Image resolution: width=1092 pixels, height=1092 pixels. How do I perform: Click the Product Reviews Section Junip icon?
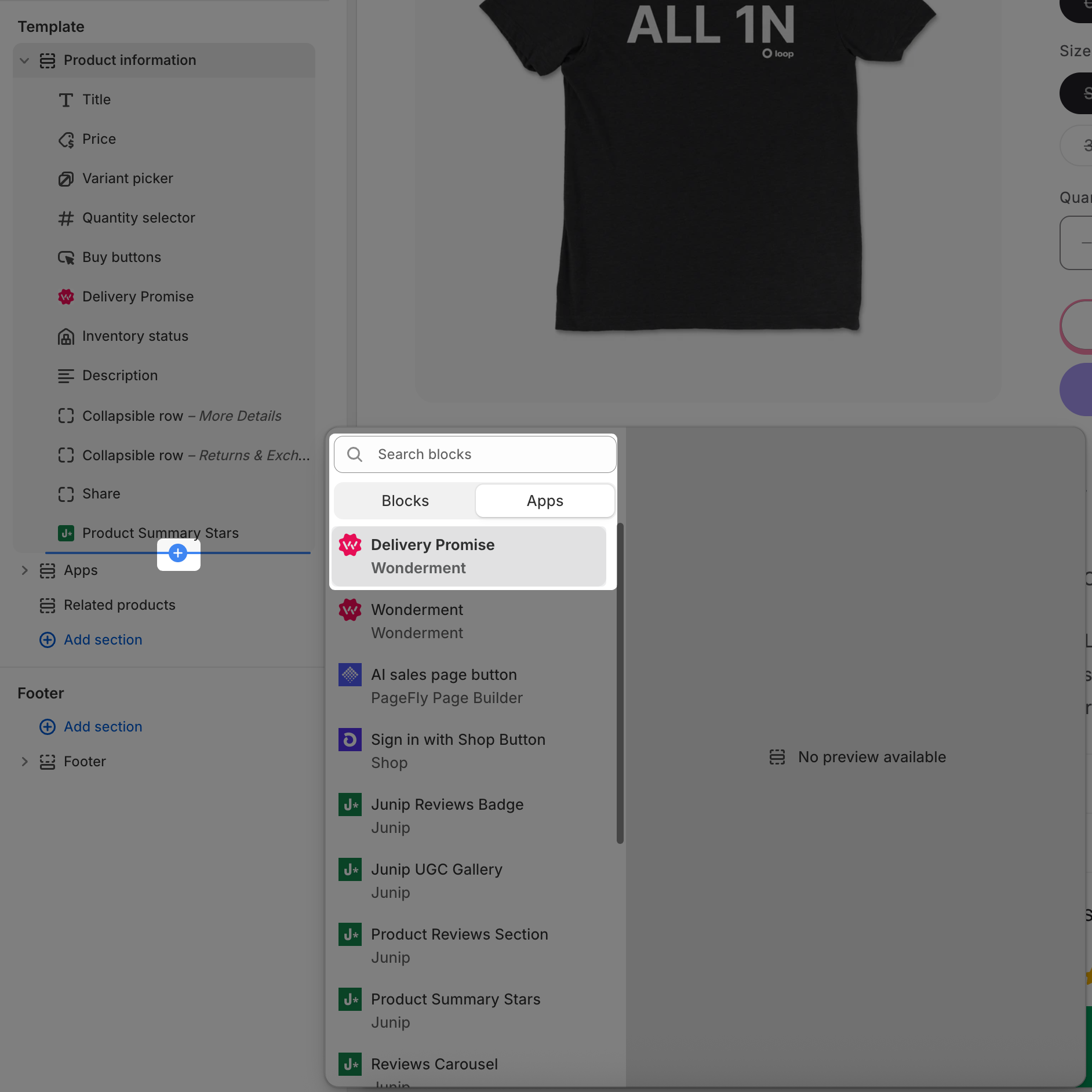pos(350,934)
